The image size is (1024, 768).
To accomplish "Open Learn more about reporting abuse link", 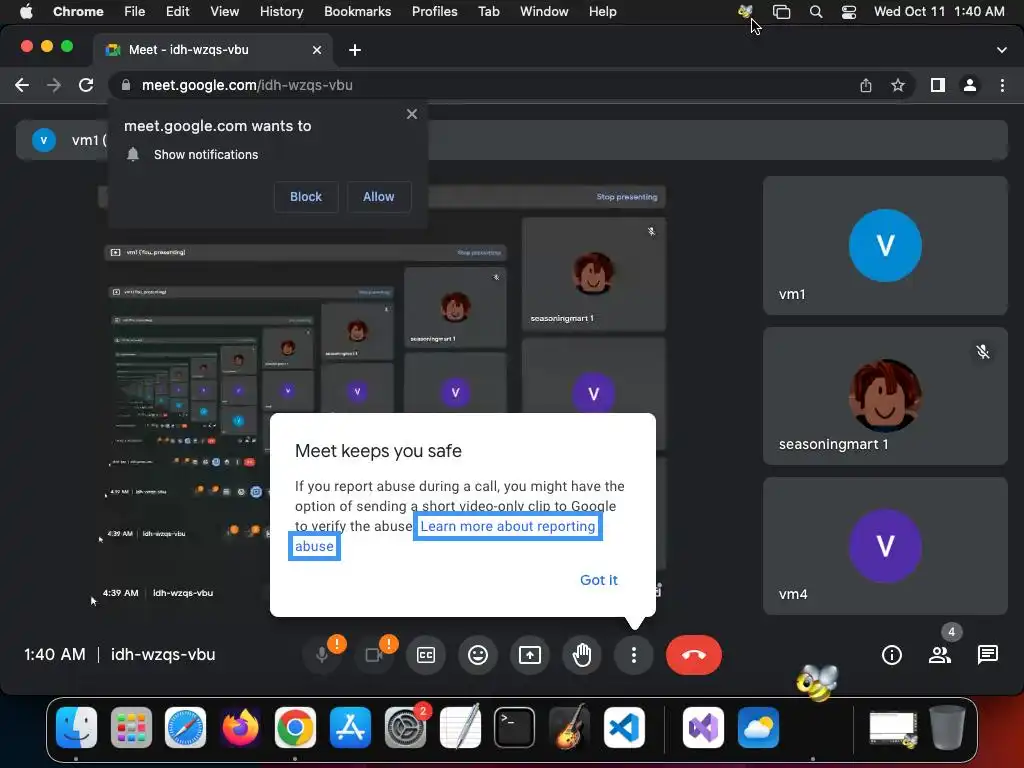I will click(x=508, y=526).
